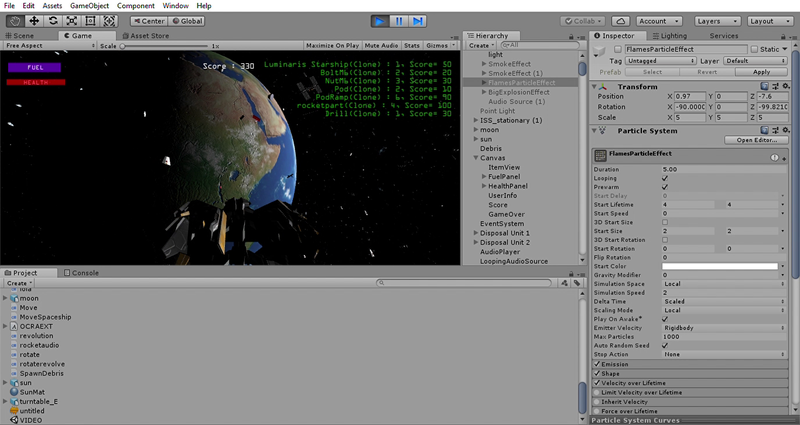Disable the Prewarm checkbox

point(665,189)
